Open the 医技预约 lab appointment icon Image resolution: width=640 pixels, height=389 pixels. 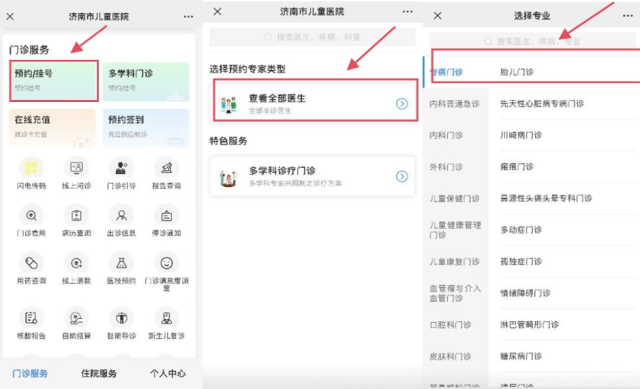click(121, 263)
